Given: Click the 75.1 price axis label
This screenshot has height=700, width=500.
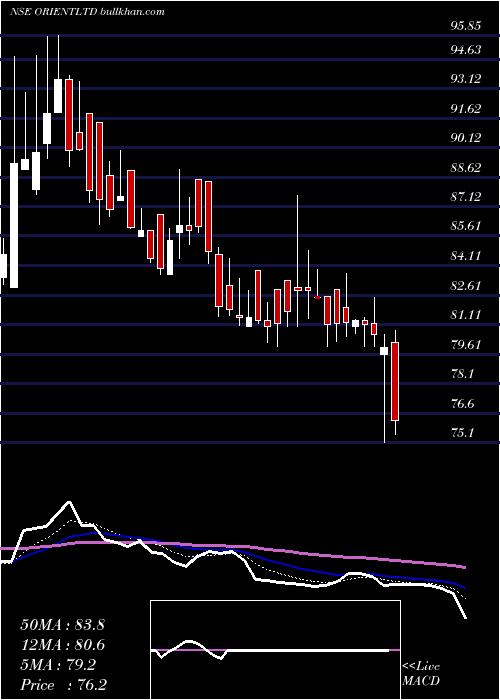Looking at the screenshot, I should click(462, 432).
